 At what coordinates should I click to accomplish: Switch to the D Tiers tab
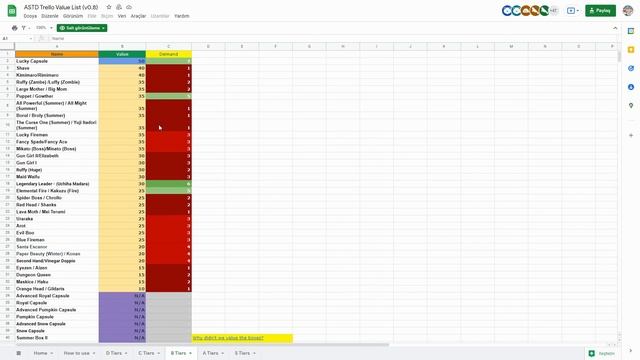click(114, 353)
